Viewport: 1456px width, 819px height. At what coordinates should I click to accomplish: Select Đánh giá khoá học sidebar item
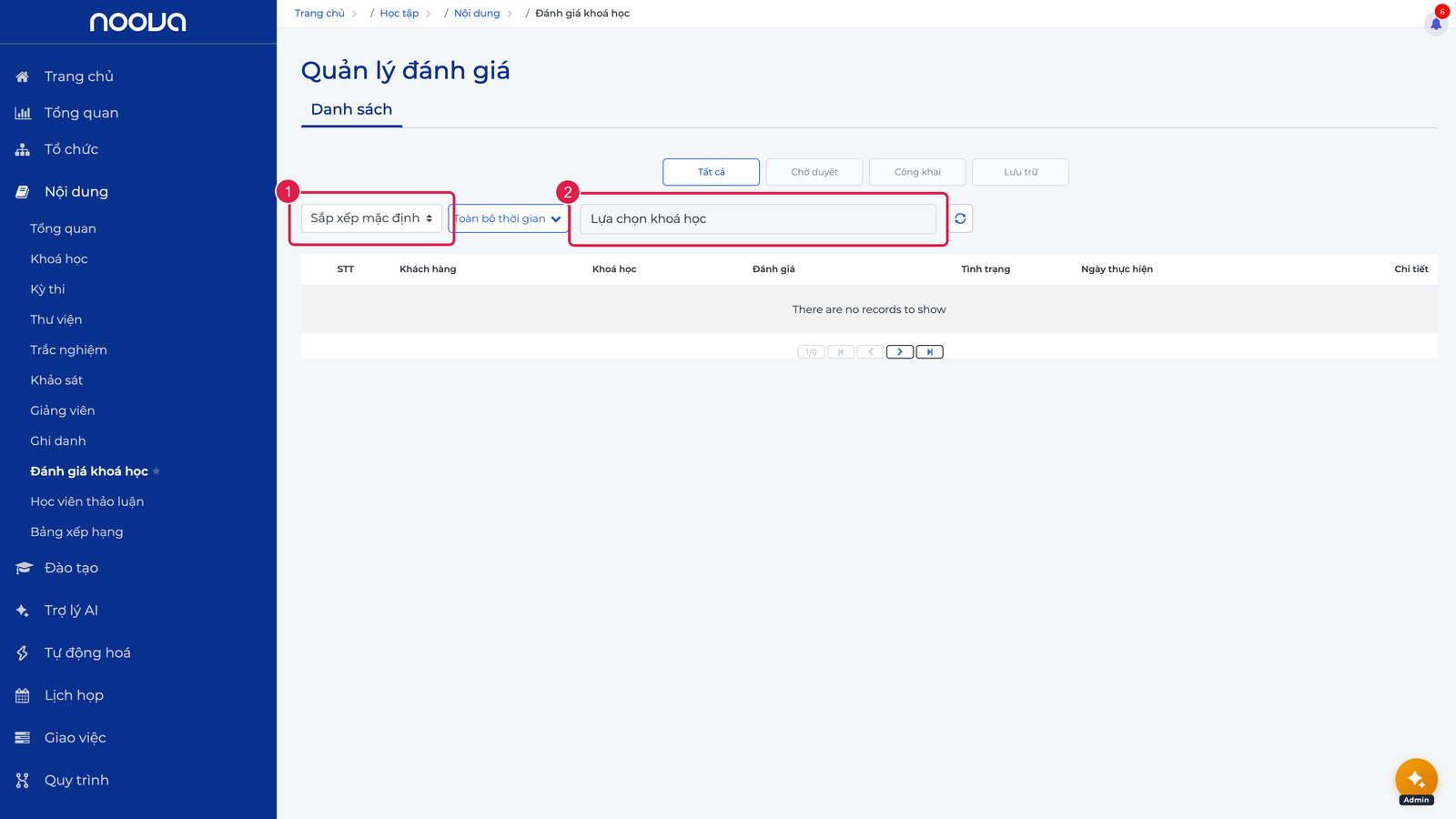click(x=89, y=471)
